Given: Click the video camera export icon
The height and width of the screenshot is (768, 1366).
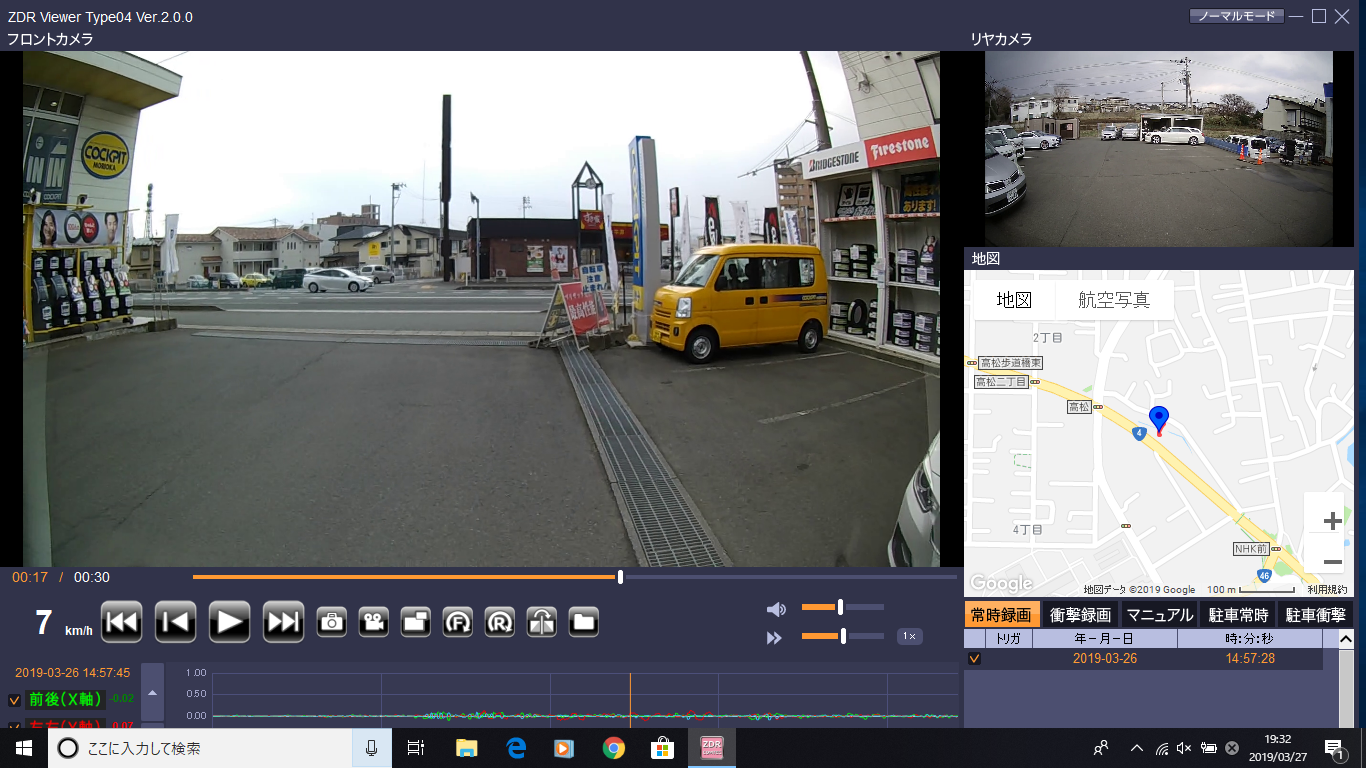Looking at the screenshot, I should point(374,622).
